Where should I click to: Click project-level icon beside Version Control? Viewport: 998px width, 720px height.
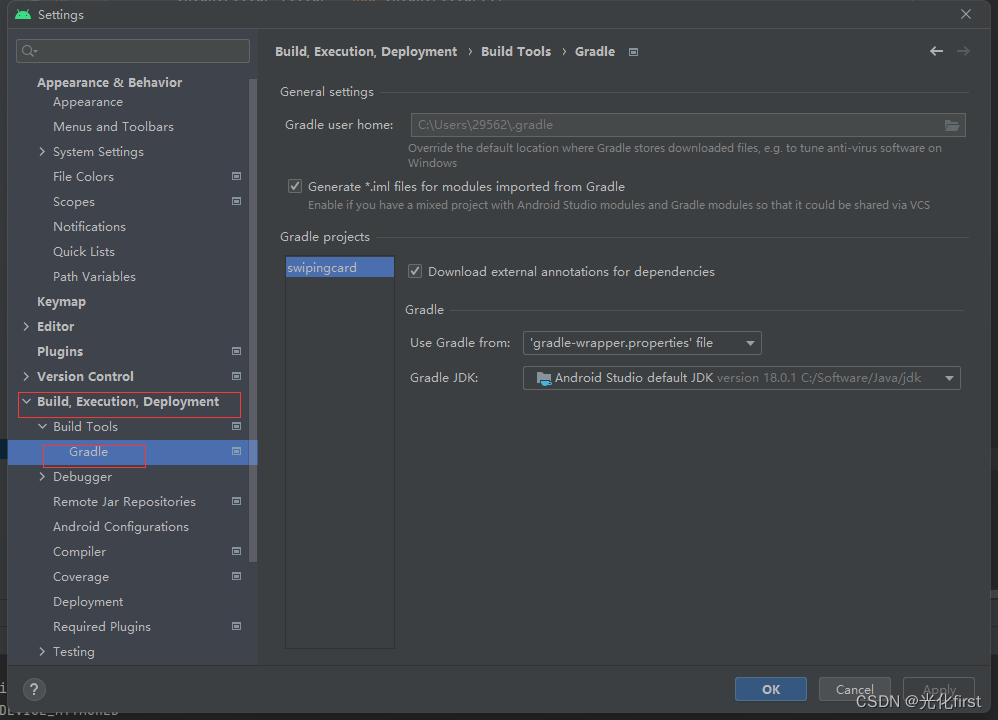coord(236,376)
